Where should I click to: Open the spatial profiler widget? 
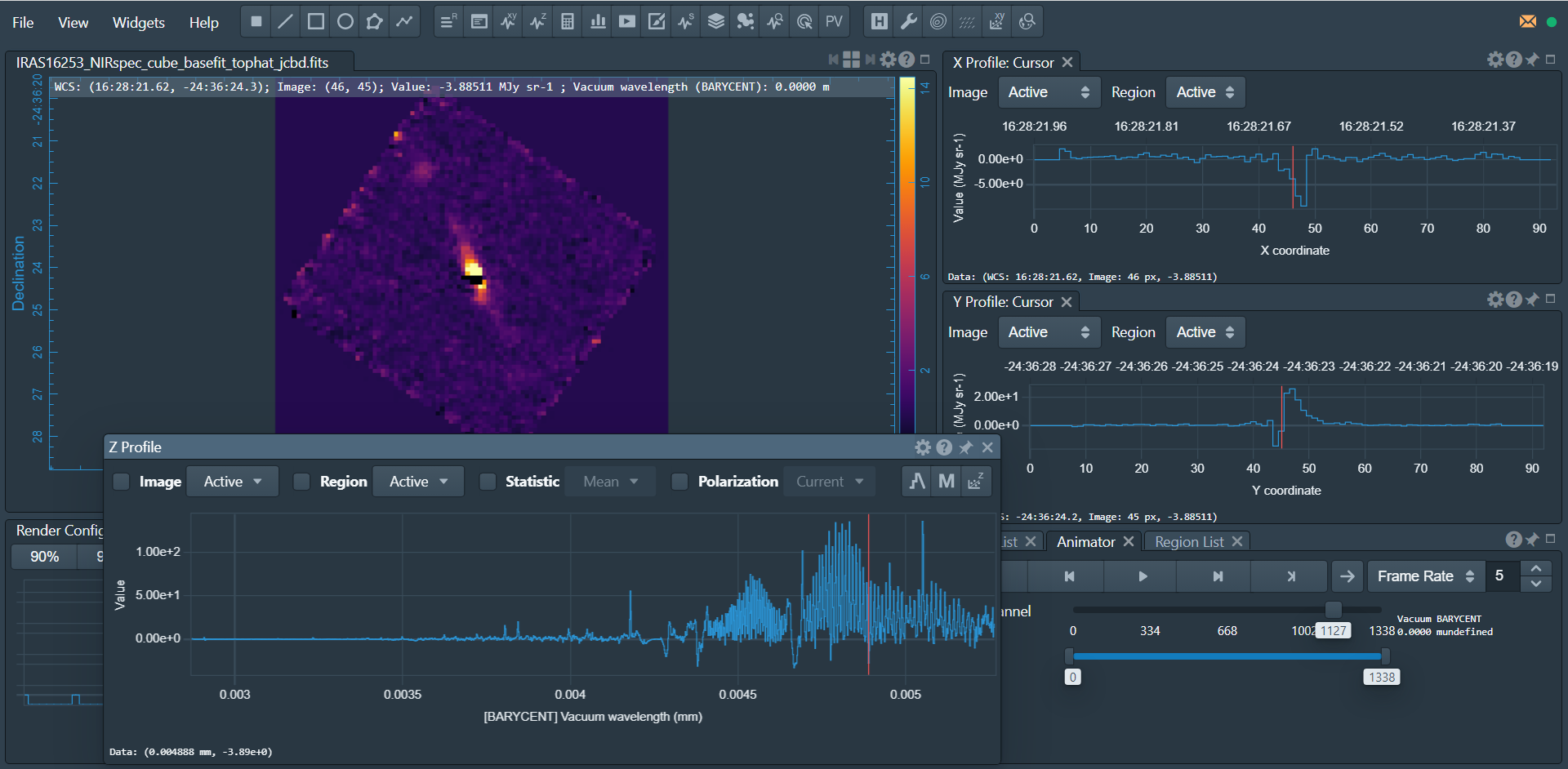point(509,22)
